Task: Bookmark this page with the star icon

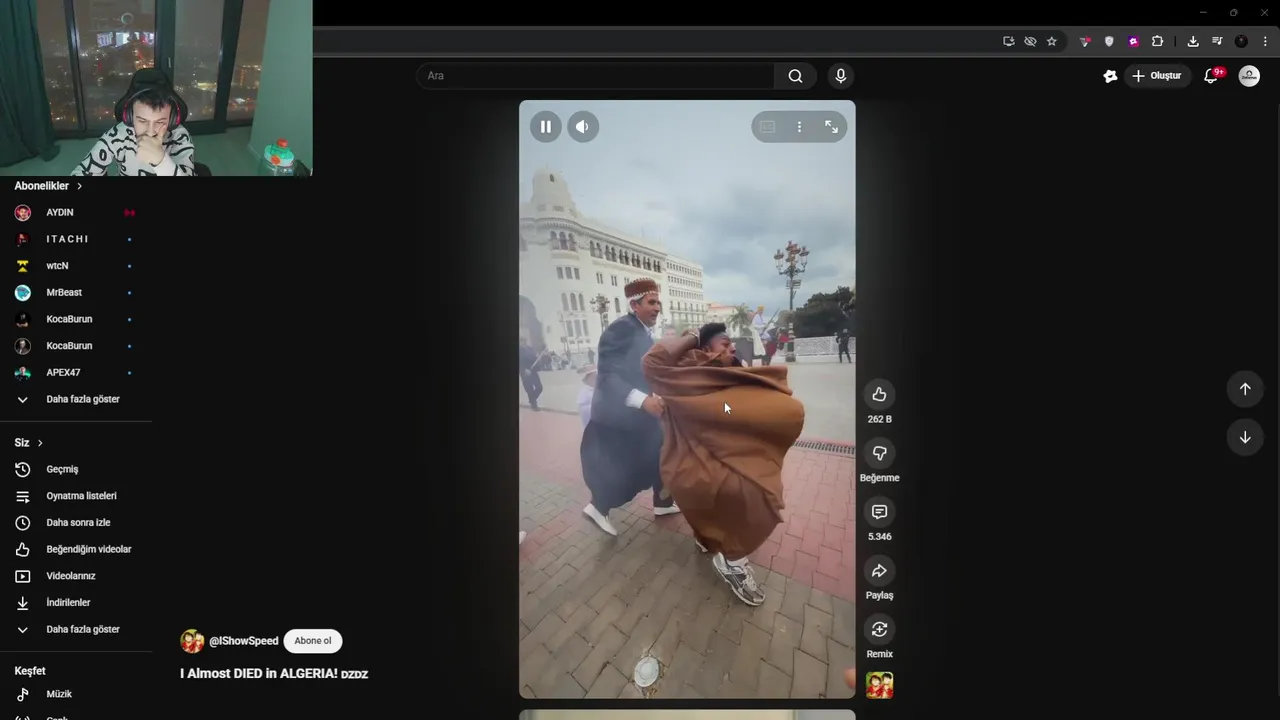Action: (x=1052, y=41)
